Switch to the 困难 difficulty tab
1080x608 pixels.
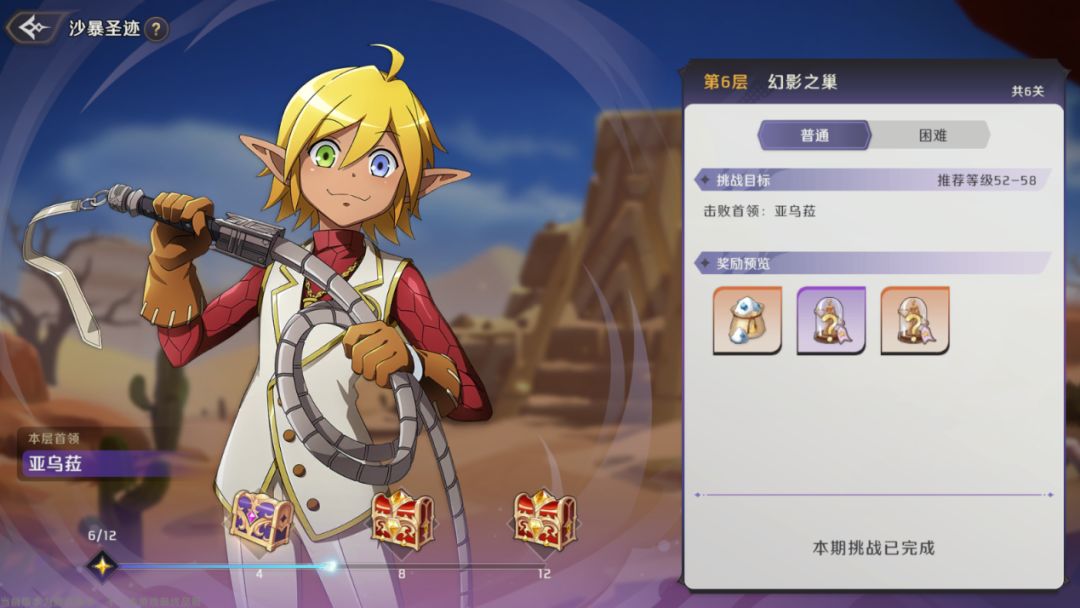pos(931,135)
